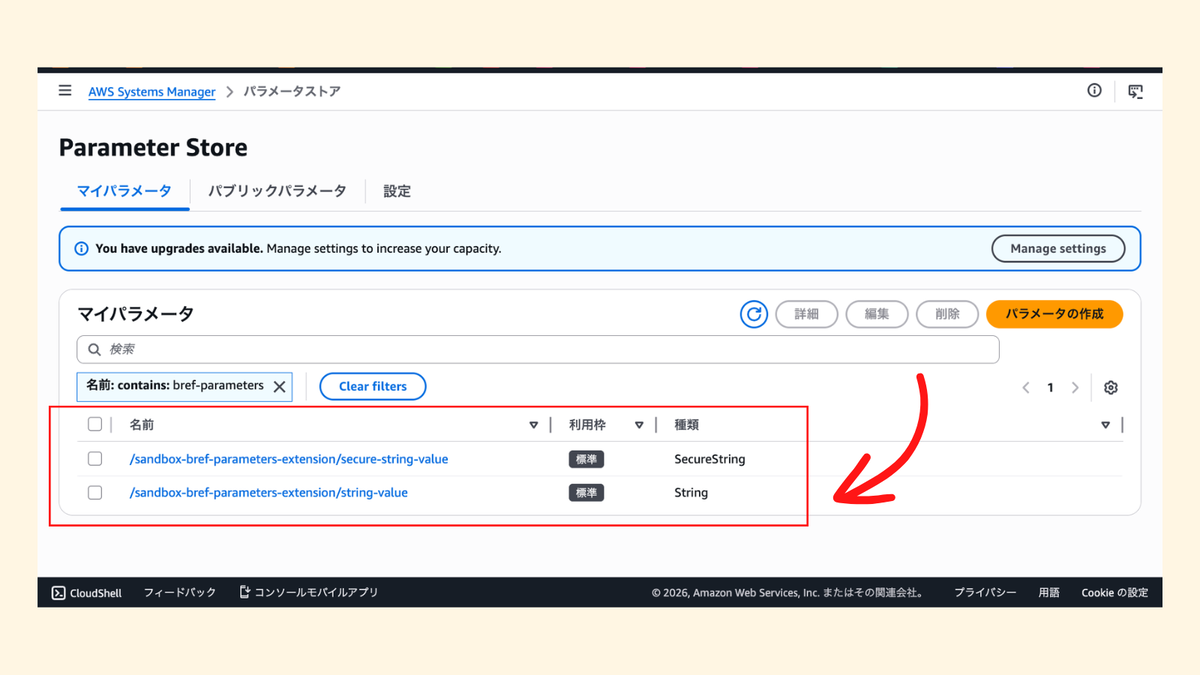Open 用語 footer link
The height and width of the screenshot is (675, 1200).
click(1049, 593)
